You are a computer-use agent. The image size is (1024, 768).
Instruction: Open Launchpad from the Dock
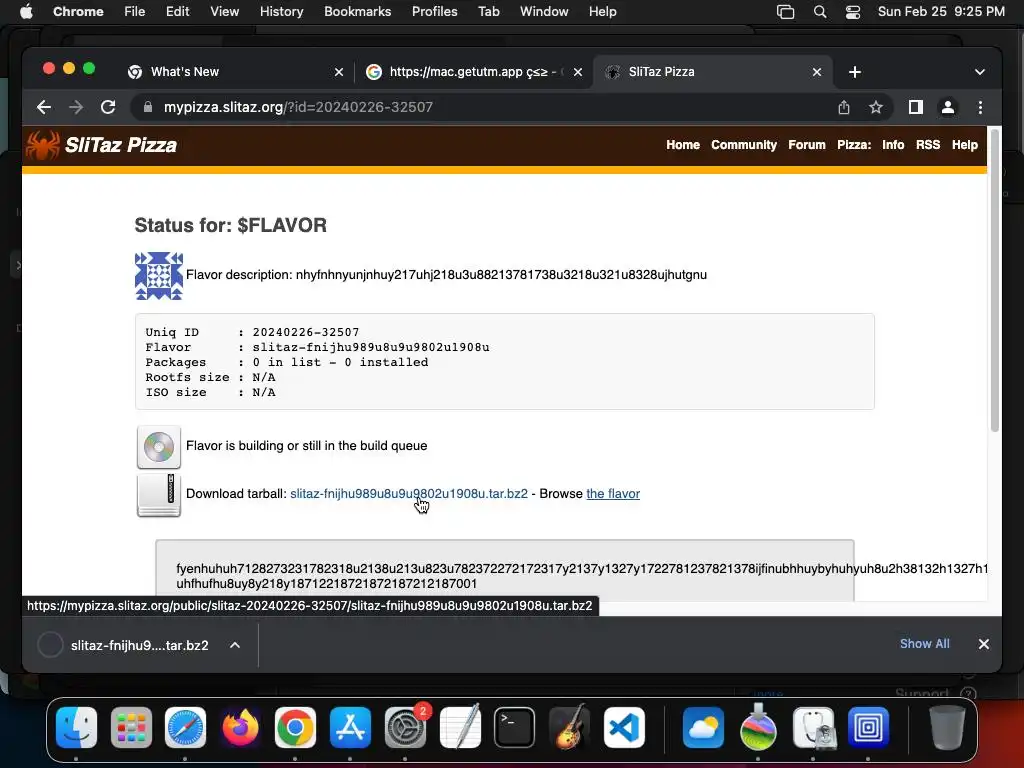pyautogui.click(x=131, y=727)
